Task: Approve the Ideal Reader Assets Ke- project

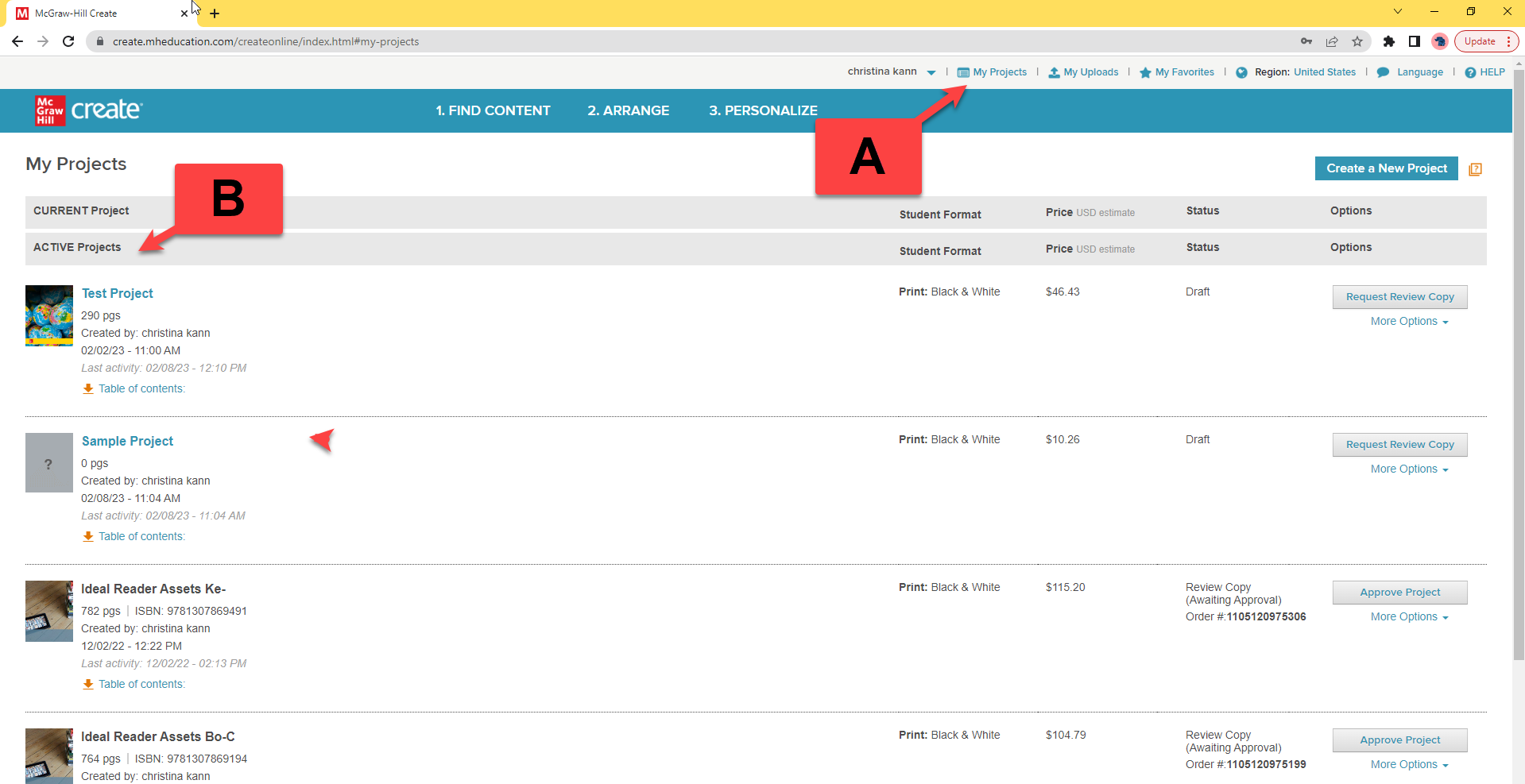Action: pyautogui.click(x=1399, y=593)
